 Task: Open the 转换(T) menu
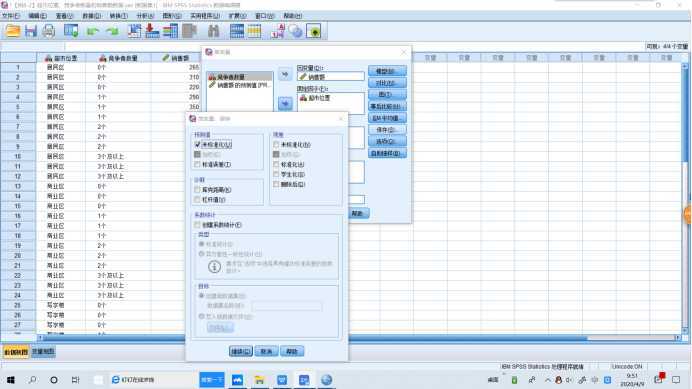pos(118,16)
